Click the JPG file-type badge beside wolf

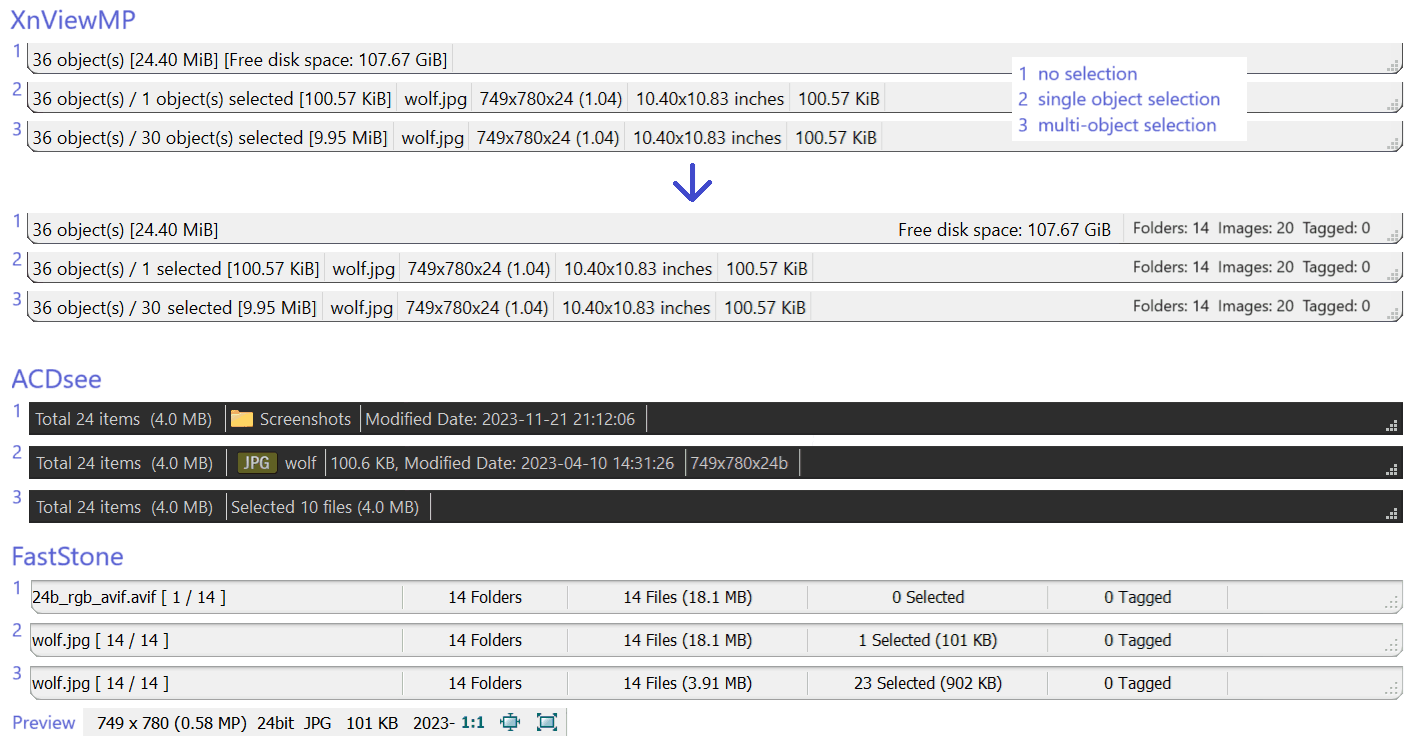[x=257, y=463]
